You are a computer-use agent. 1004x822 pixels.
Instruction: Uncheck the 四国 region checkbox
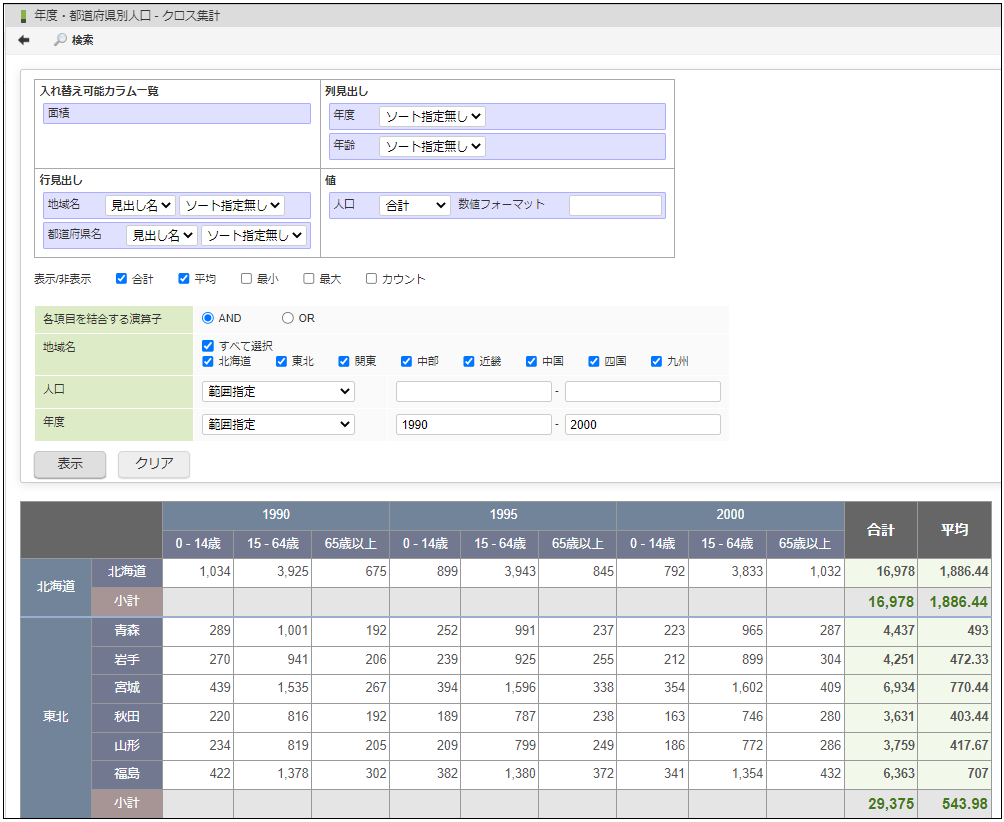coord(594,361)
